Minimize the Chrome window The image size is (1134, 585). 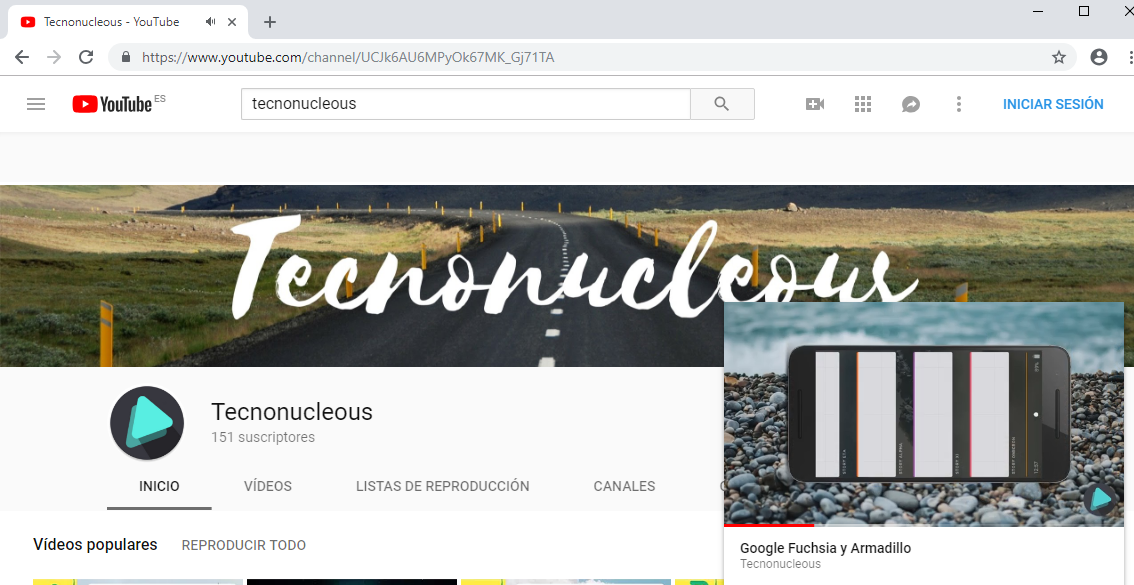pyautogui.click(x=1039, y=12)
